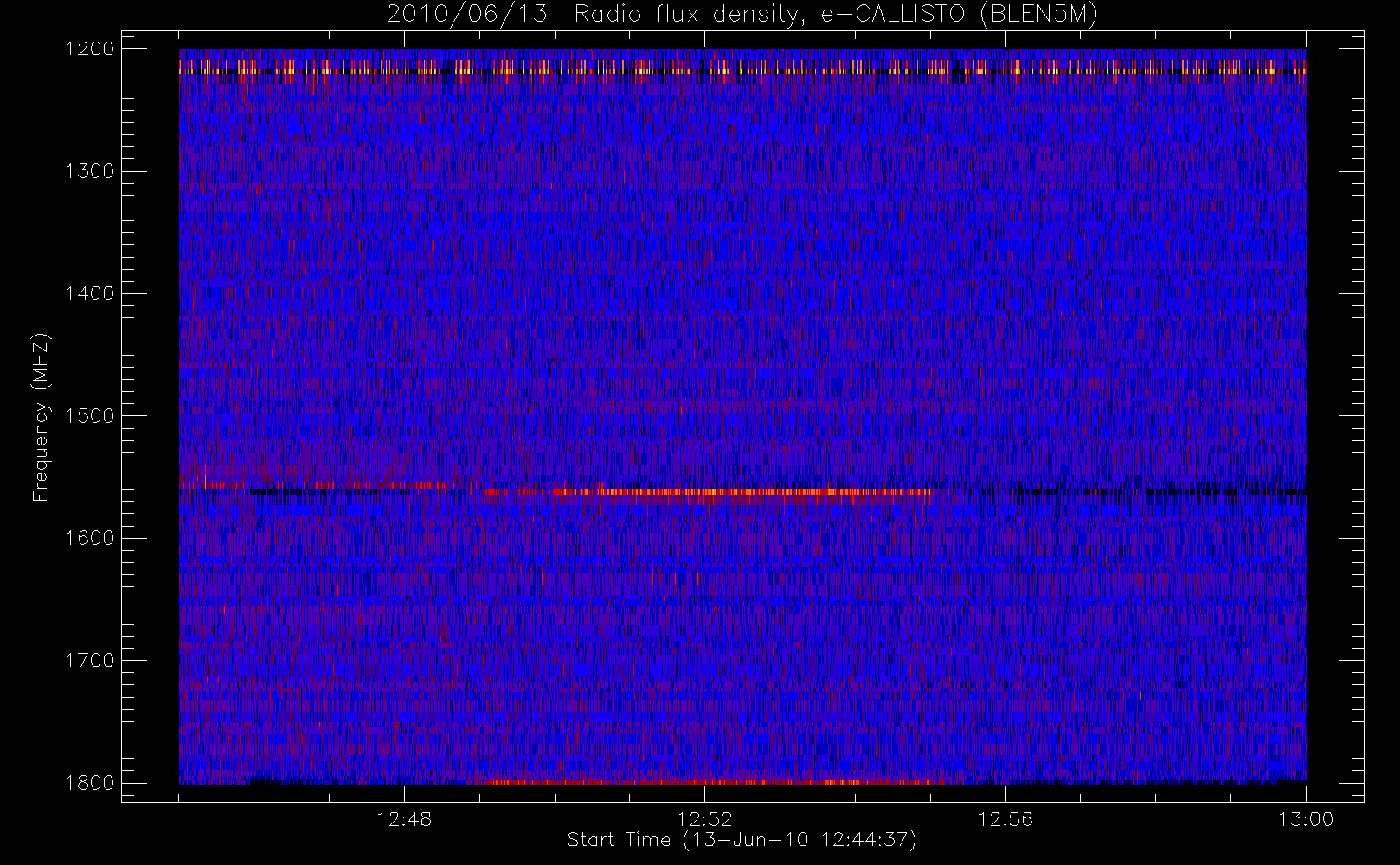Screen dimensions: 1400x865
Task: Click the 'Start Time (13-Jun-10 12:44:37)' label
Action: click(x=742, y=840)
